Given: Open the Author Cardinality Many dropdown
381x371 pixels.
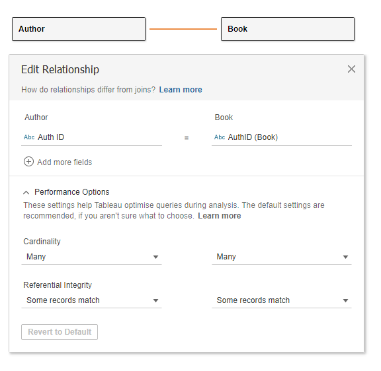Looking at the screenshot, I should coord(91,257).
